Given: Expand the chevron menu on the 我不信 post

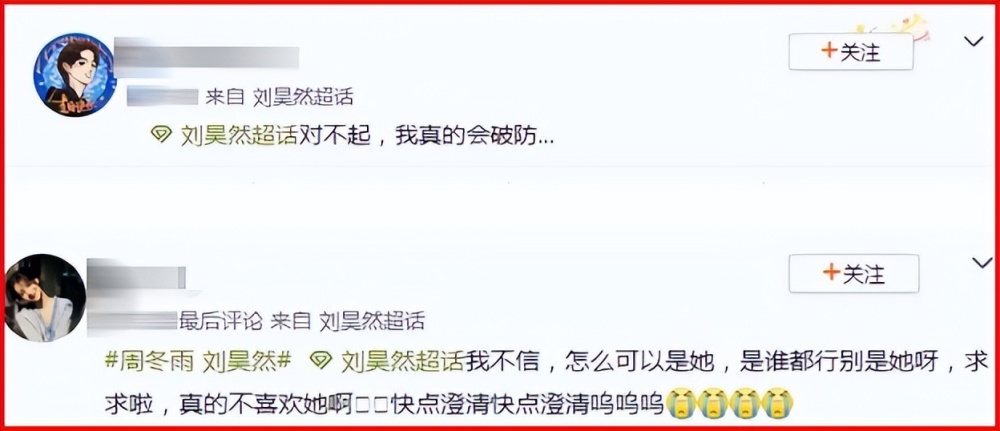Looking at the screenshot, I should pos(982,262).
